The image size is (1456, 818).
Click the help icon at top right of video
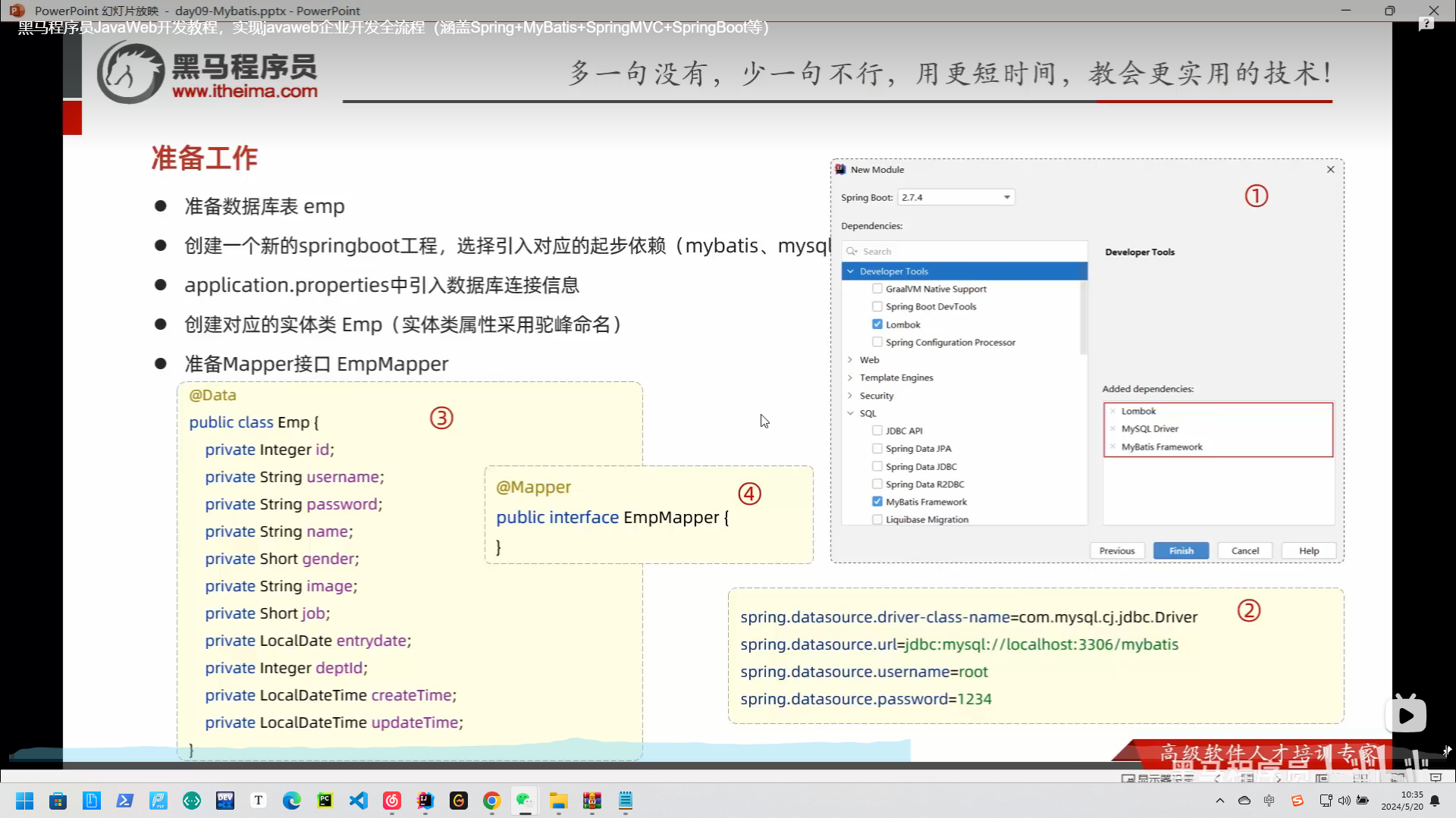point(1426,24)
